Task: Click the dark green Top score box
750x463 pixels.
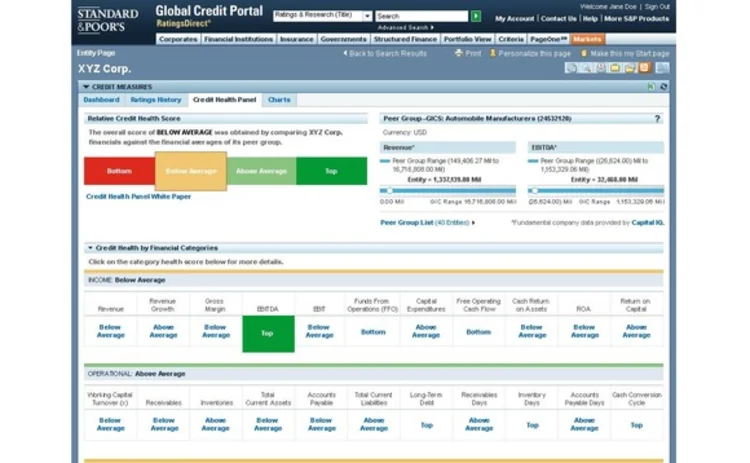Action: (331, 171)
